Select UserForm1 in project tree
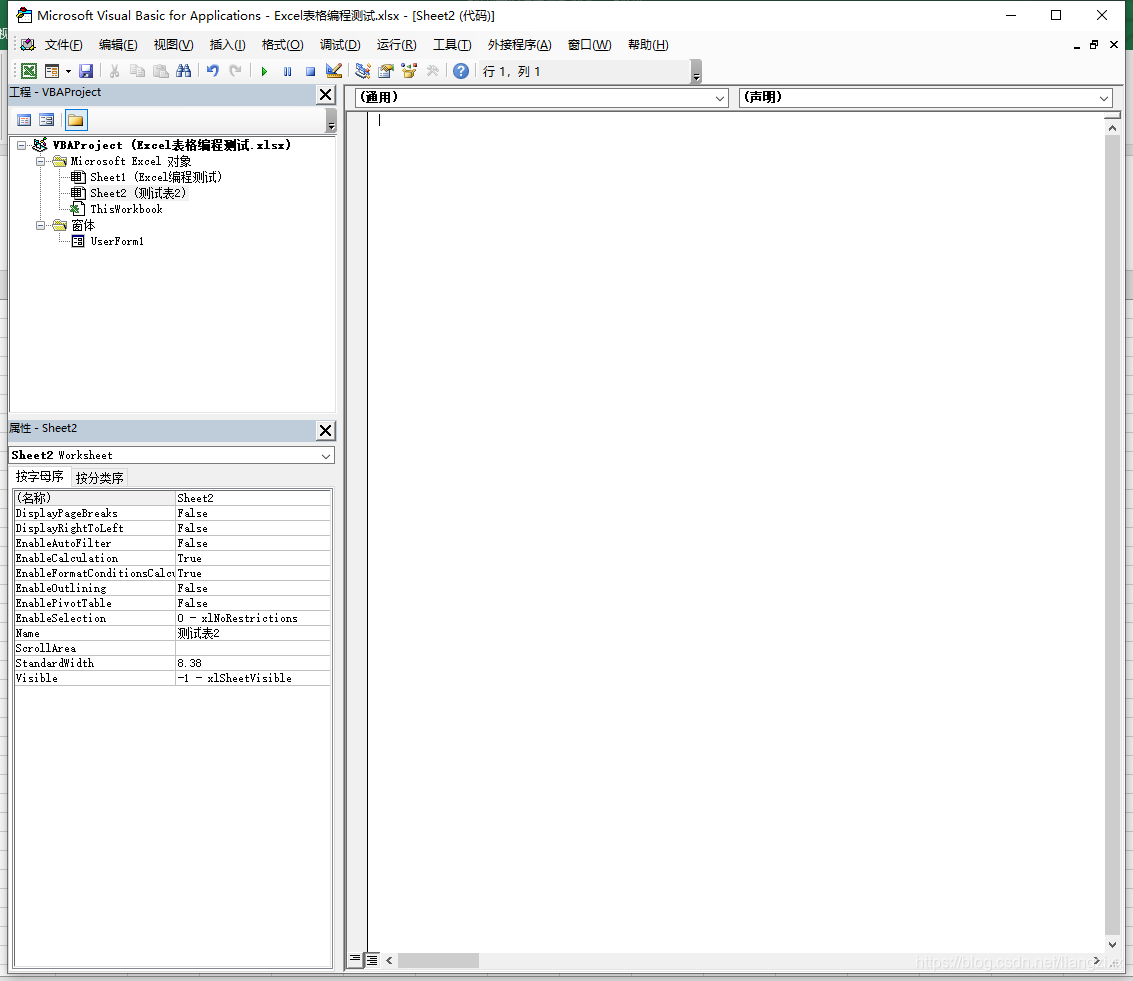The height and width of the screenshot is (981, 1133). [116, 241]
